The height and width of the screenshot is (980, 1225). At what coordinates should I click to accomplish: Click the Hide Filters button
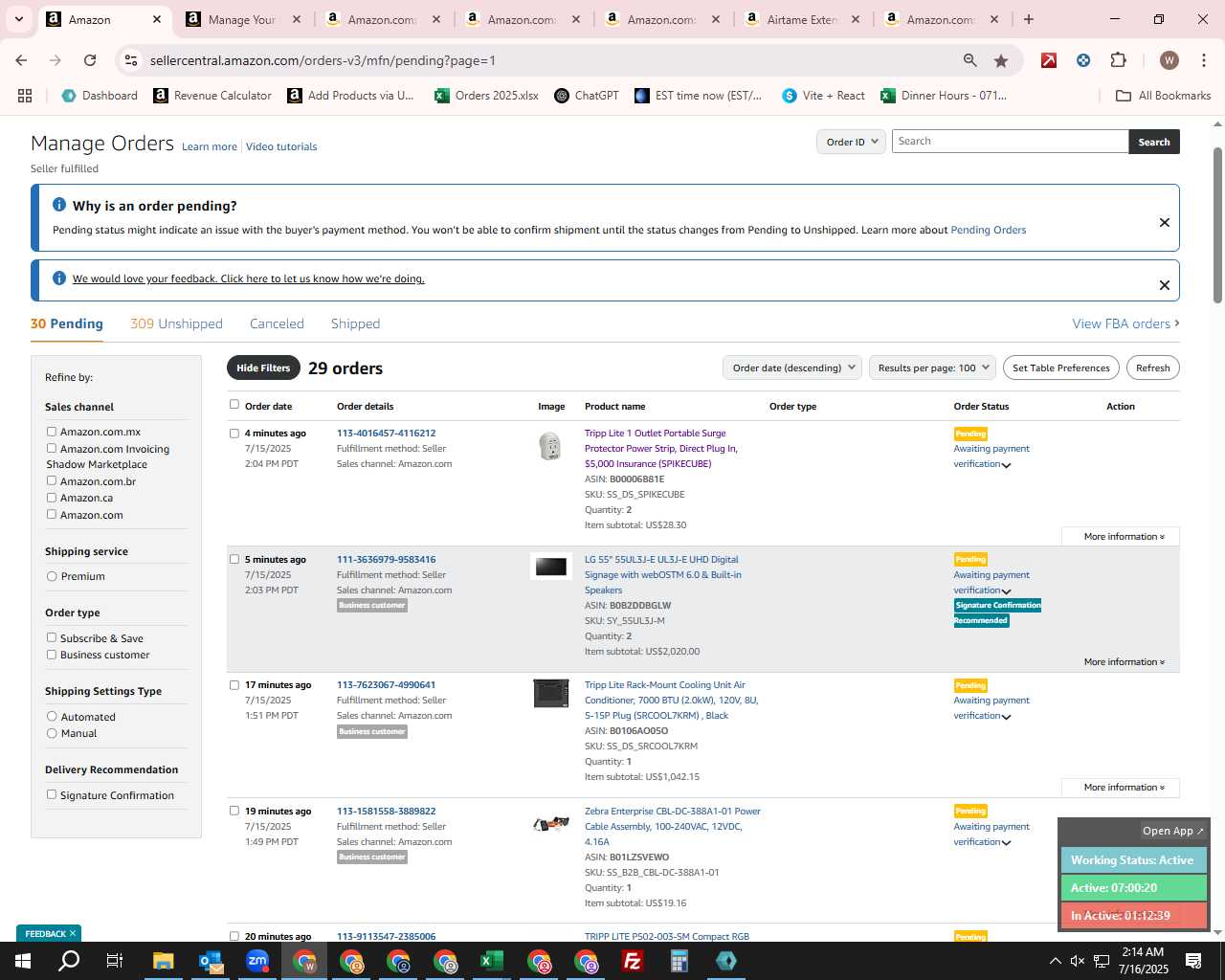(x=263, y=367)
